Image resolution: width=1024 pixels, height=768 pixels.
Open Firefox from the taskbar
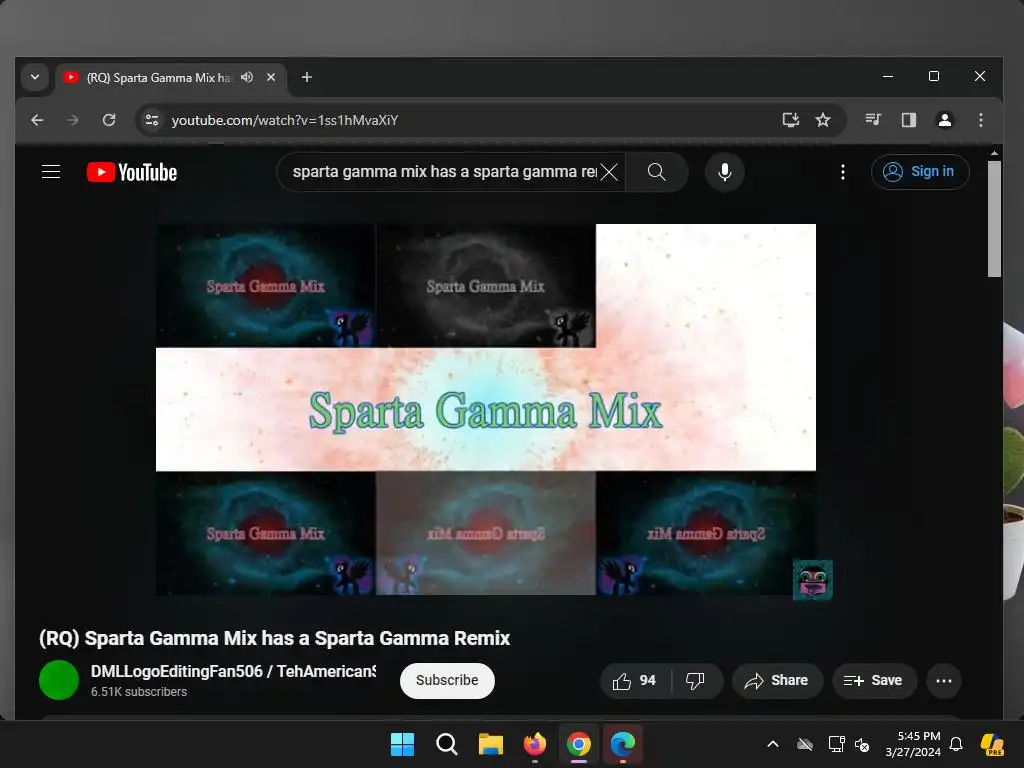535,744
